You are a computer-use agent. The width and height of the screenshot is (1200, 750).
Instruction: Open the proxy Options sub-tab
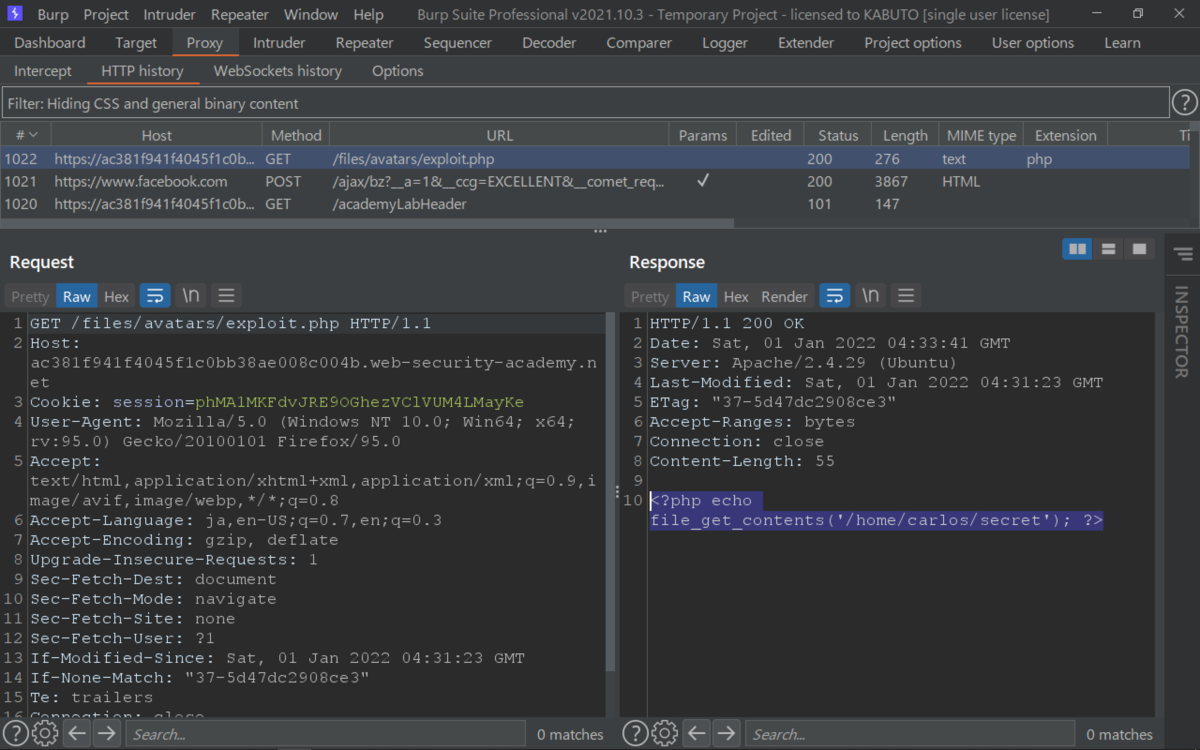click(x=398, y=71)
